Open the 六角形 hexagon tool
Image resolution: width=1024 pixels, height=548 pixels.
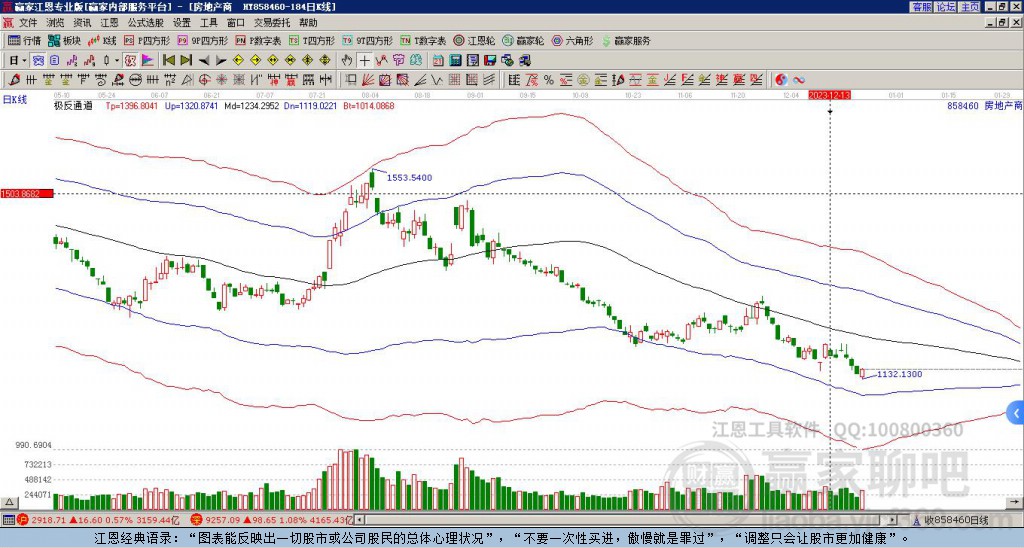573,41
